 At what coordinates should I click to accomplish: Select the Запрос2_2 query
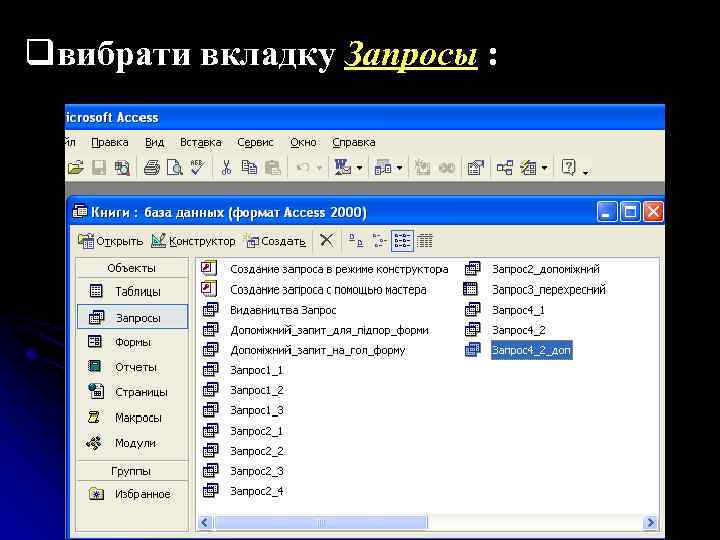(x=243, y=451)
